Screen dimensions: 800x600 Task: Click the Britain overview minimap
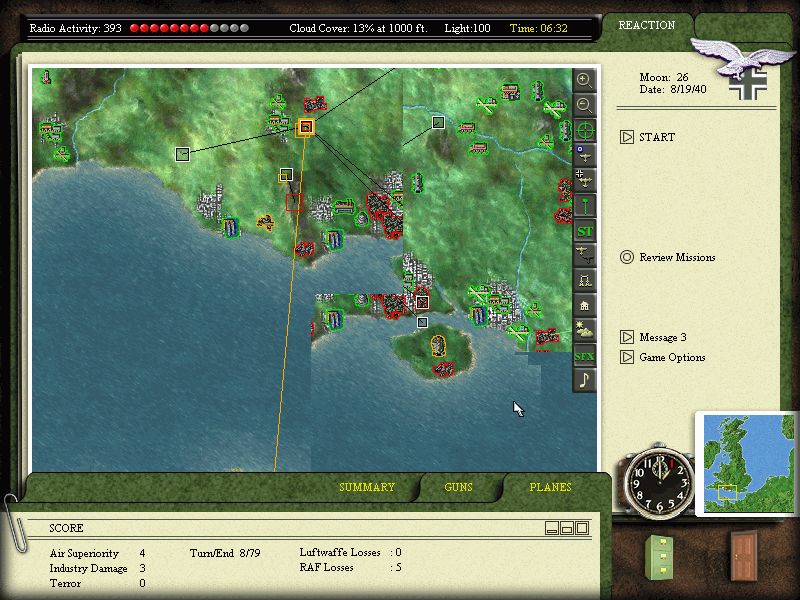[x=749, y=464]
